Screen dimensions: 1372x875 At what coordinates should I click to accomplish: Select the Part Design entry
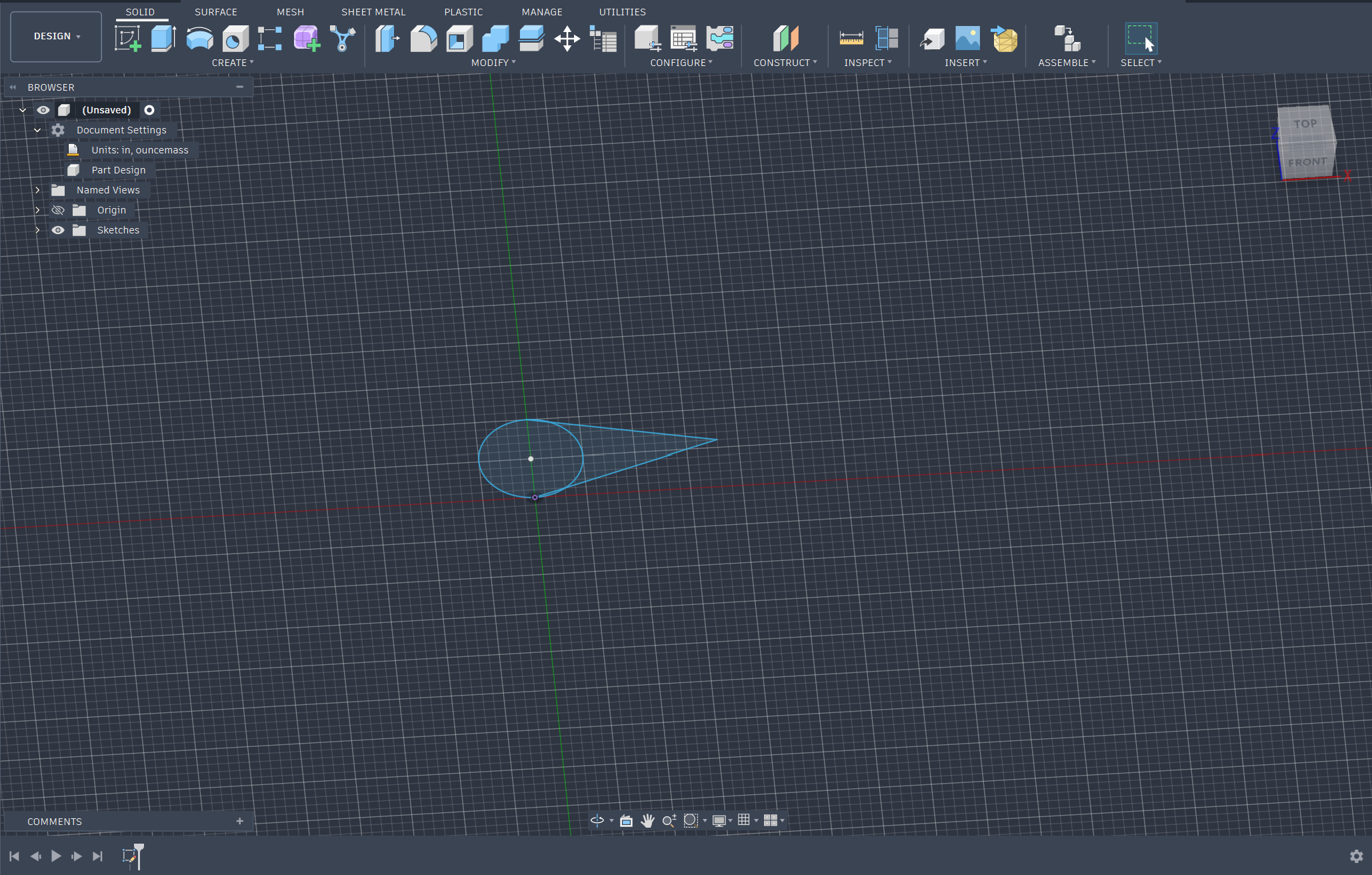pos(119,170)
